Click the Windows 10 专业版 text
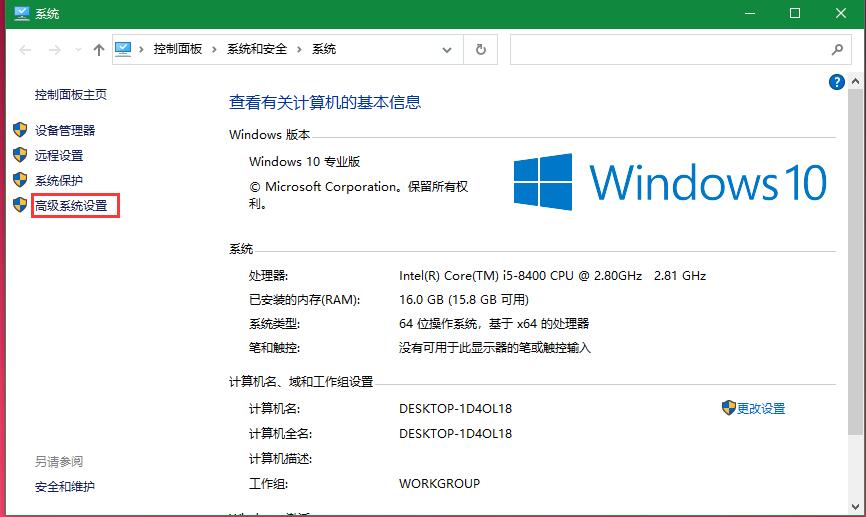This screenshot has width=866, height=517. (304, 161)
